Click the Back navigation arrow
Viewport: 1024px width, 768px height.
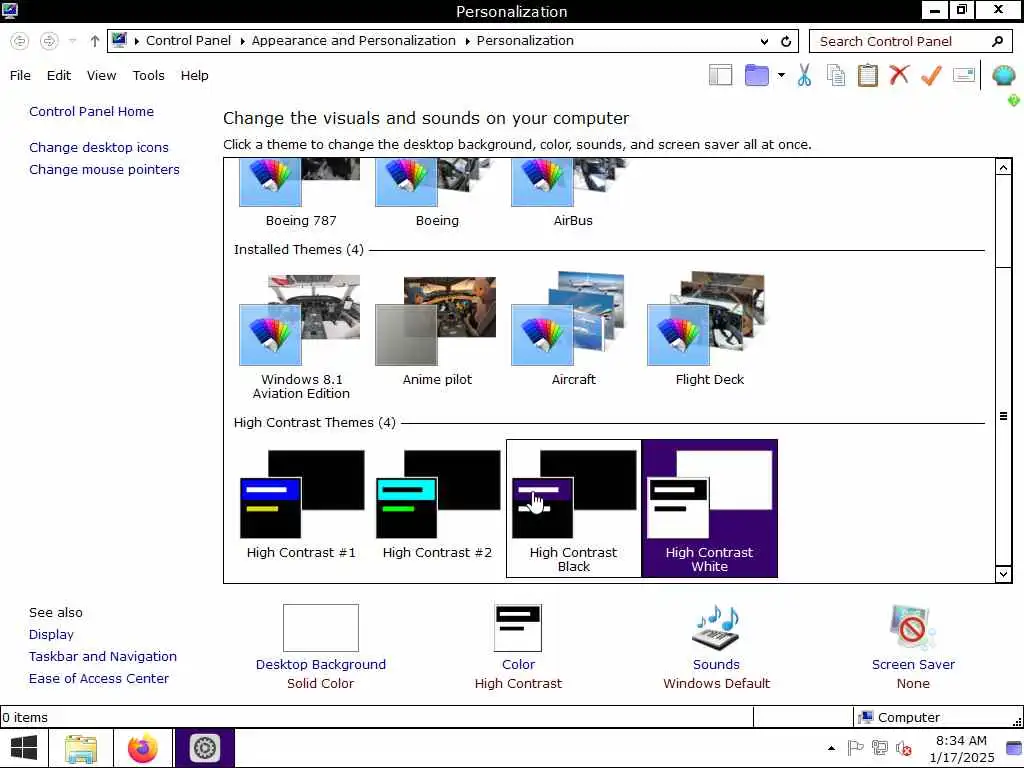tap(20, 41)
